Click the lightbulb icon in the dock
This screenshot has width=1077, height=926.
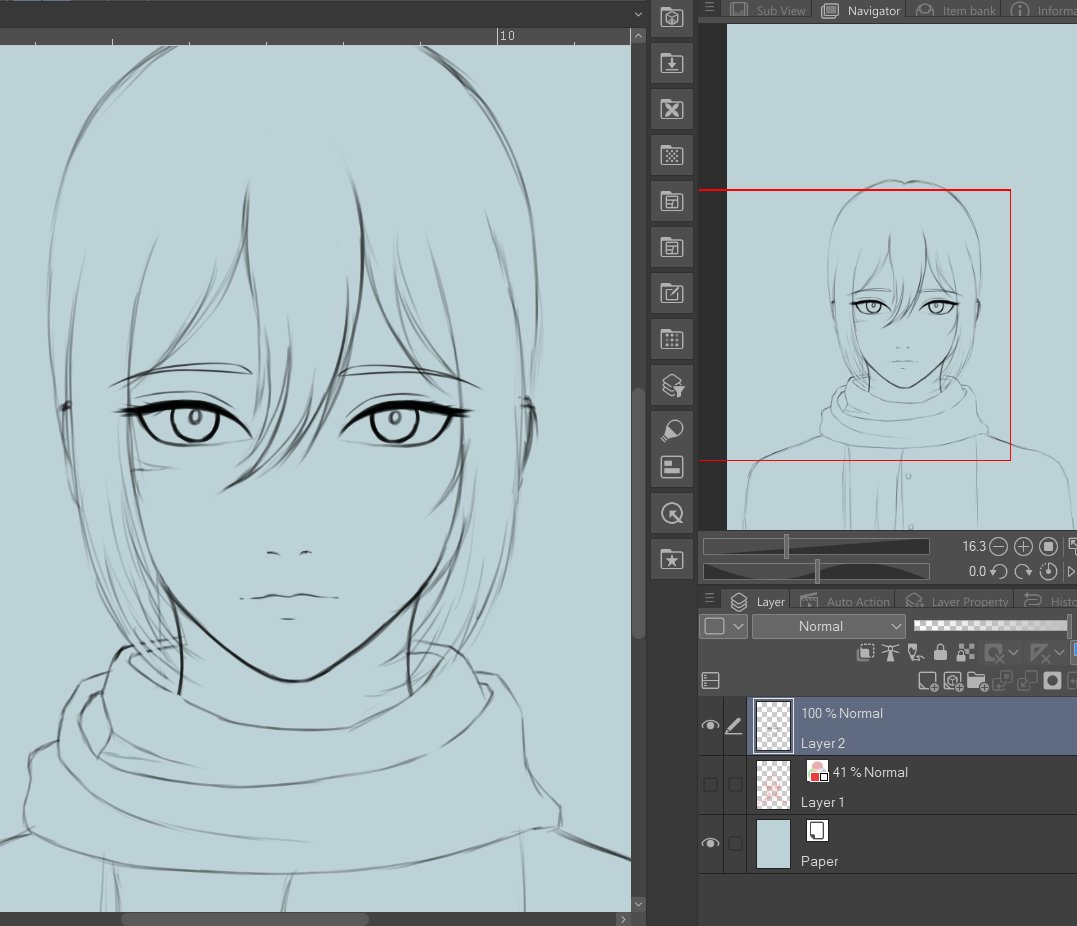pyautogui.click(x=672, y=431)
